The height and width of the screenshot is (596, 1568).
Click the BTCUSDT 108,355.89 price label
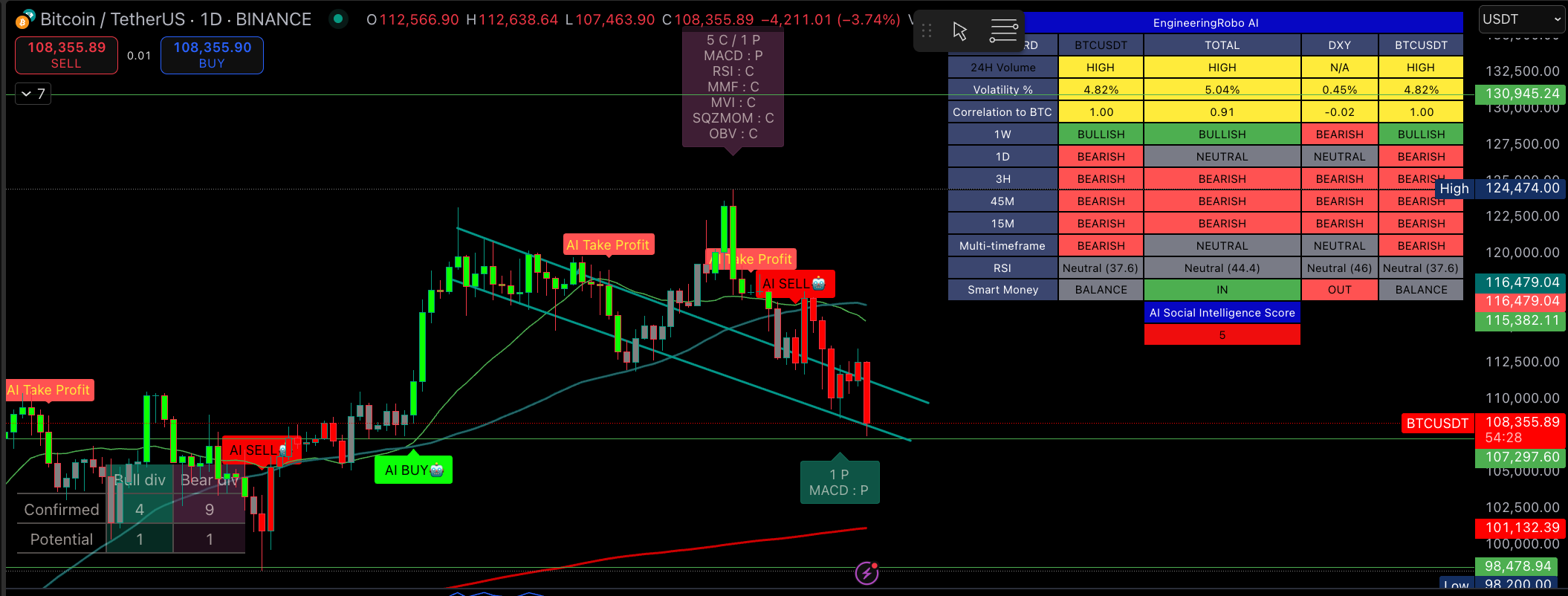(x=1484, y=430)
